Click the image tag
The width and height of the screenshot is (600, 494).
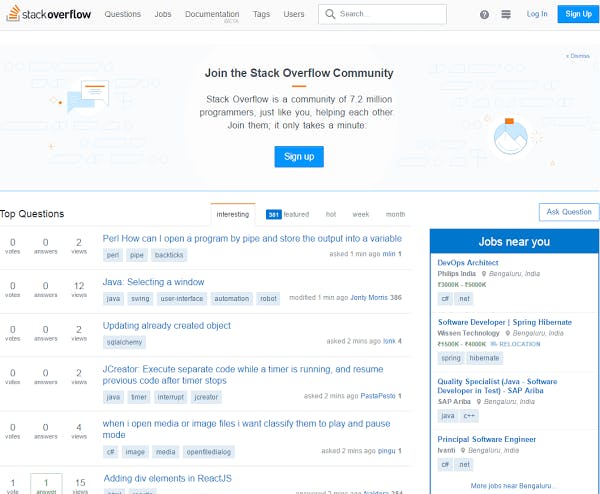click(x=135, y=452)
